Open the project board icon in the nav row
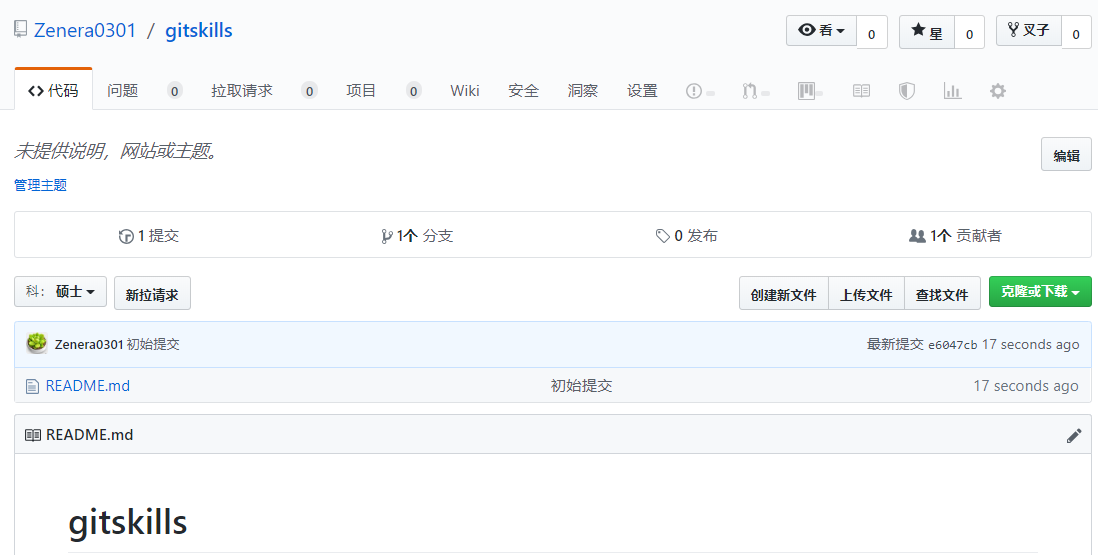The width and height of the screenshot is (1098, 555). 806,91
